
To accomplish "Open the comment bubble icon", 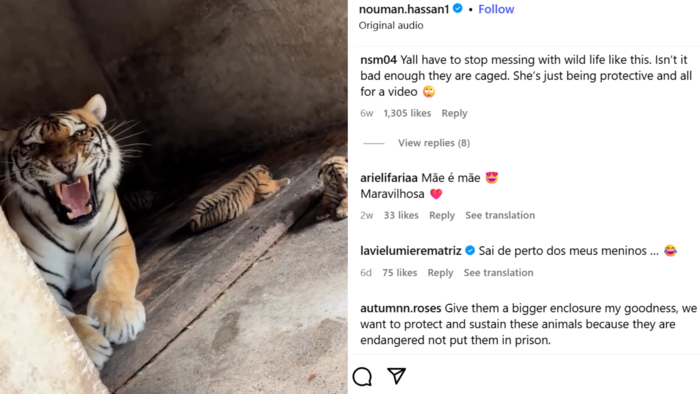I will tap(362, 376).
